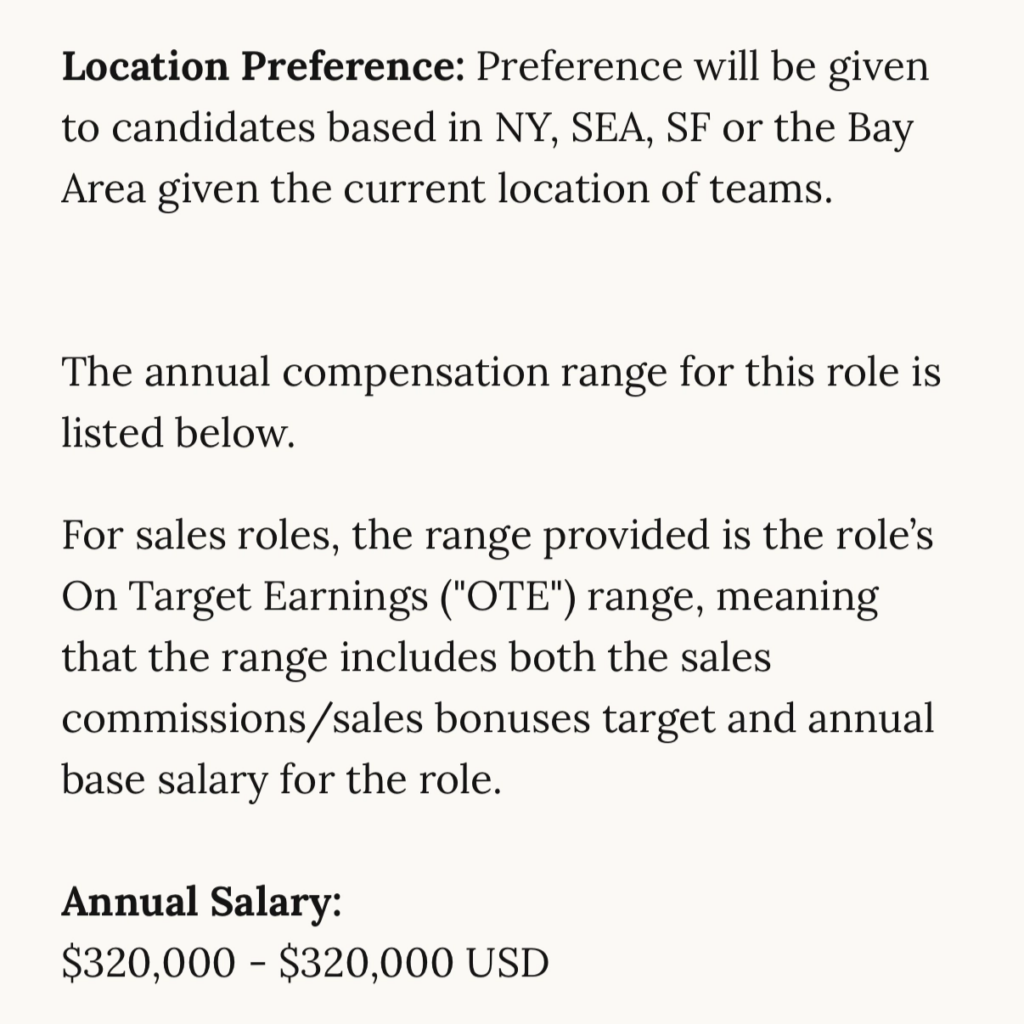Click the bold "Annual Salary:" heading
This screenshot has width=1024, height=1024.
(x=202, y=901)
